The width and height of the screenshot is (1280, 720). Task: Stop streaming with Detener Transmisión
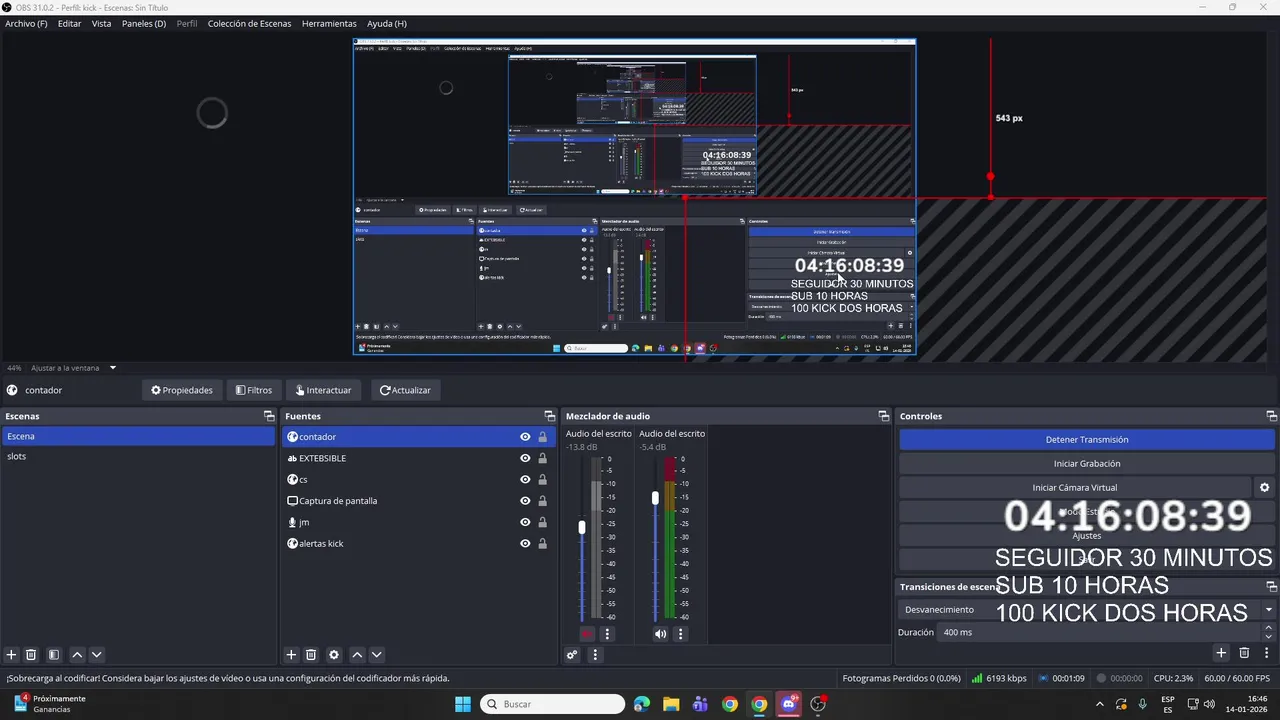coord(1087,440)
